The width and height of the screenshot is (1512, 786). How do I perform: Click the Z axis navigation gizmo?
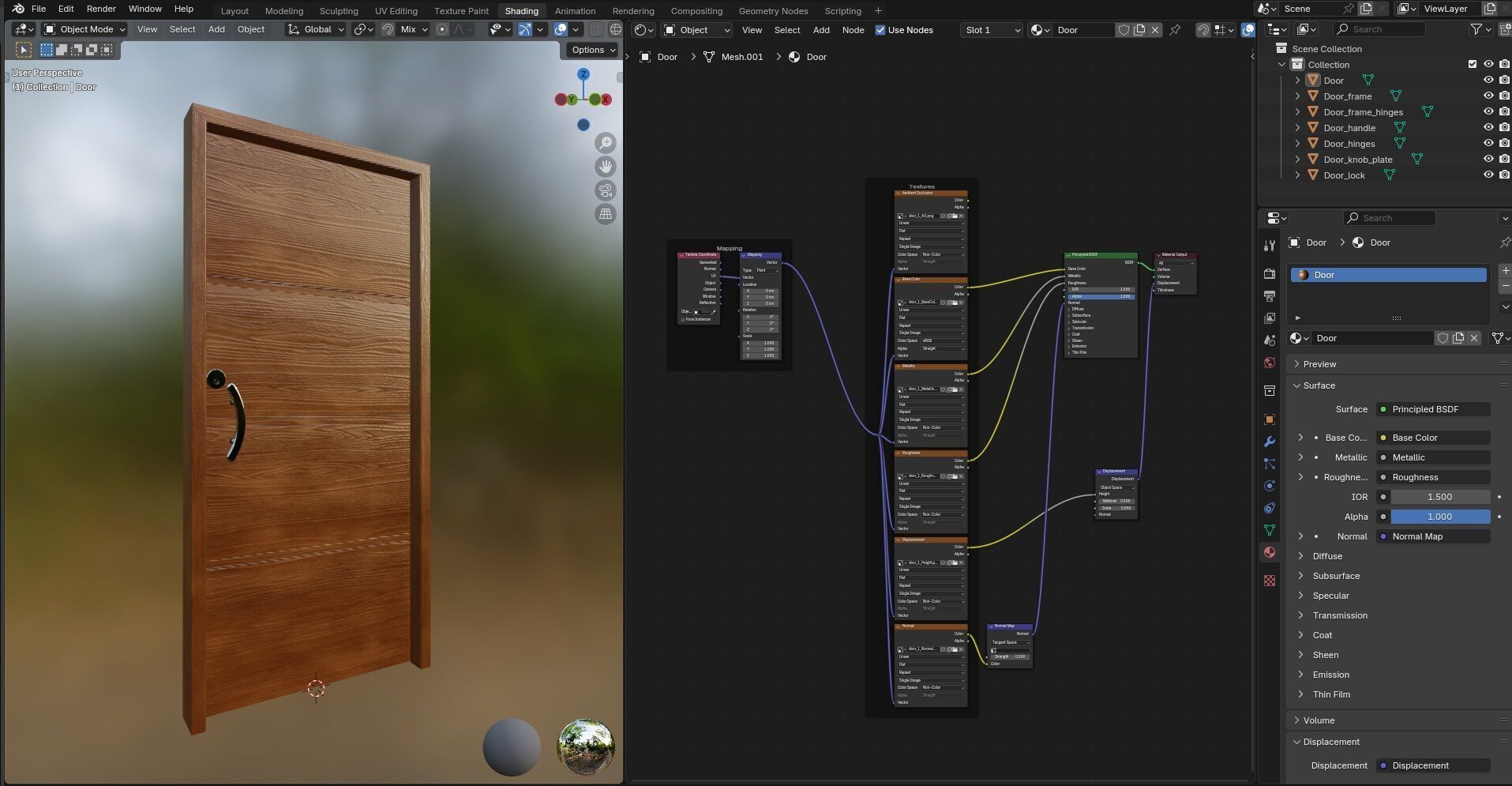pos(583,74)
